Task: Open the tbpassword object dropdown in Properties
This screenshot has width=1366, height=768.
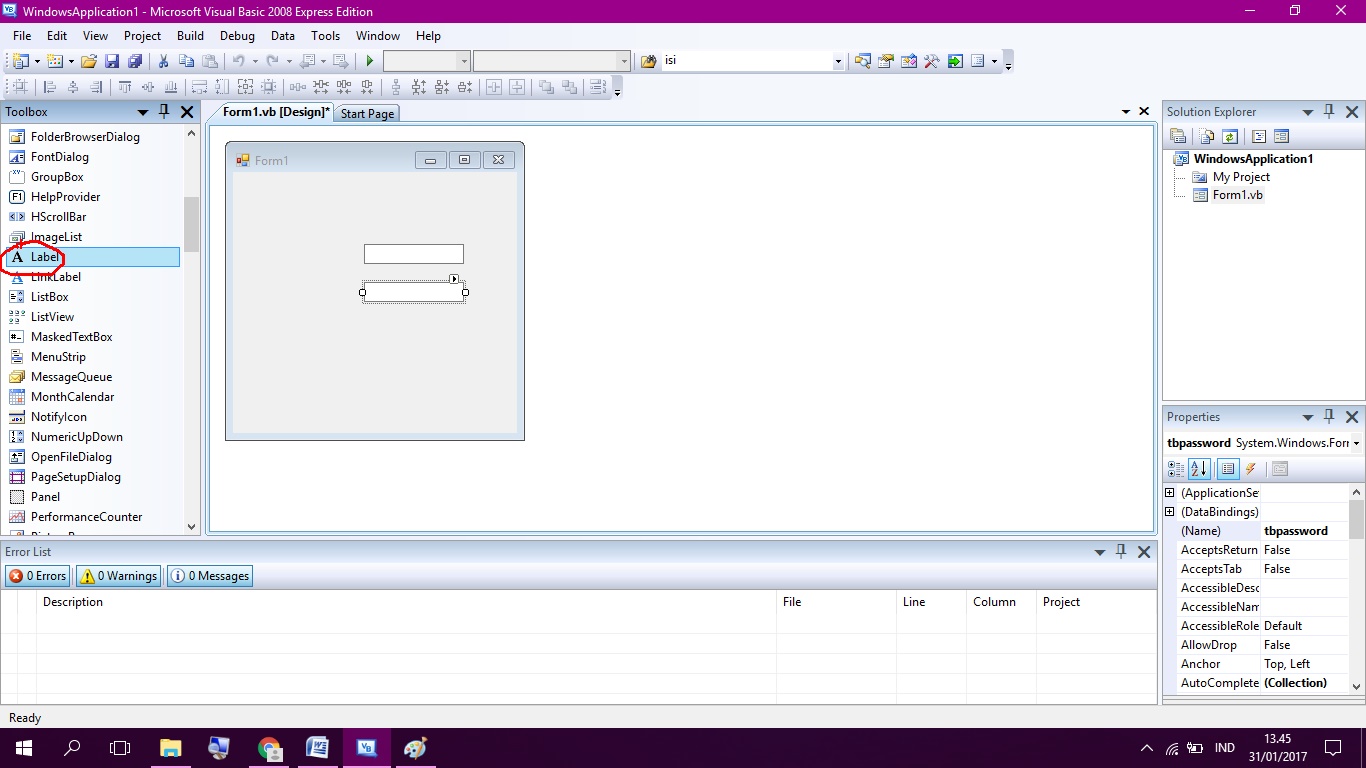Action: (x=1357, y=442)
